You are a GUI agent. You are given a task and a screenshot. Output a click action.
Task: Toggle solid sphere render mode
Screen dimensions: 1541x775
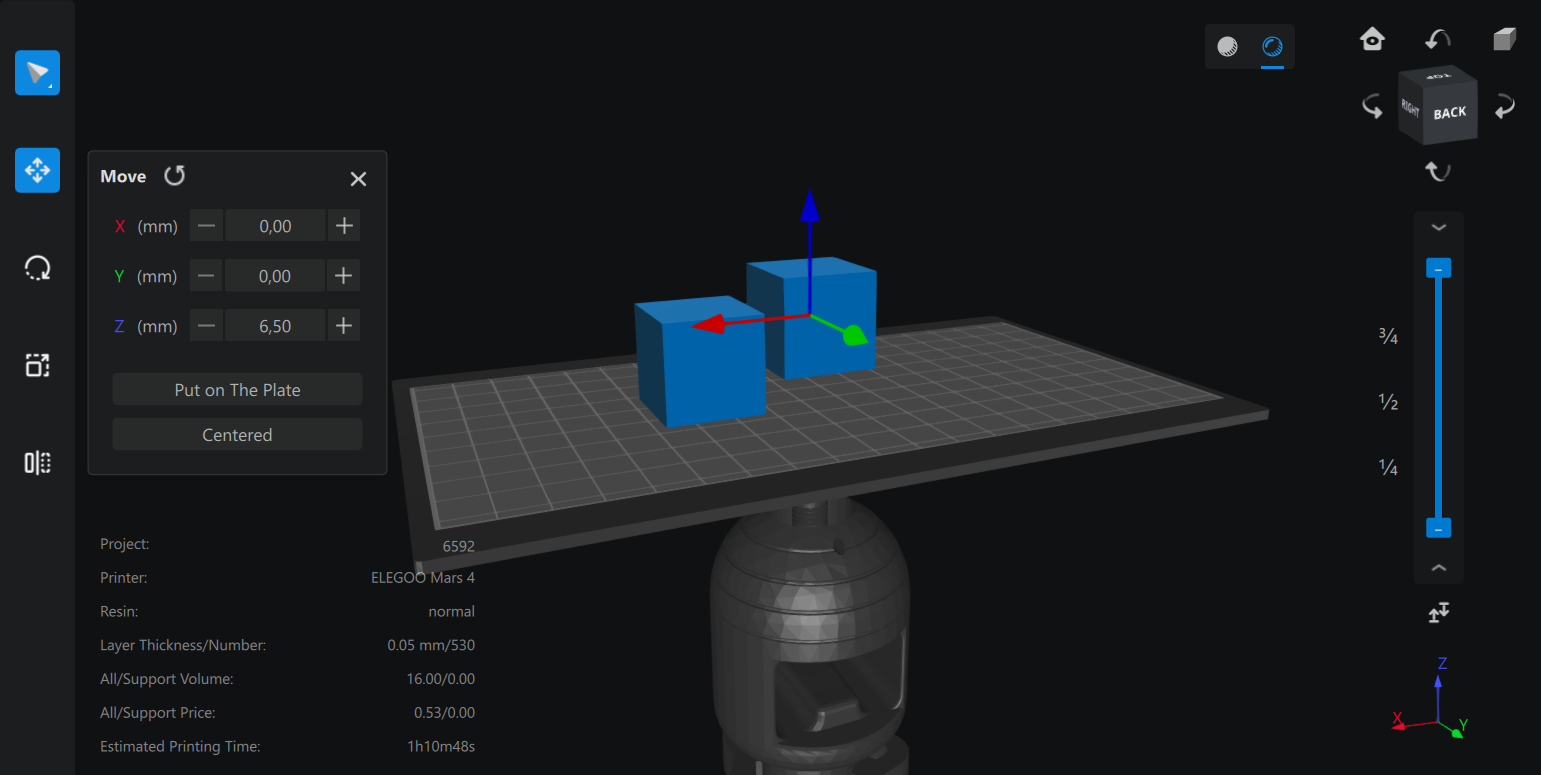[1227, 47]
